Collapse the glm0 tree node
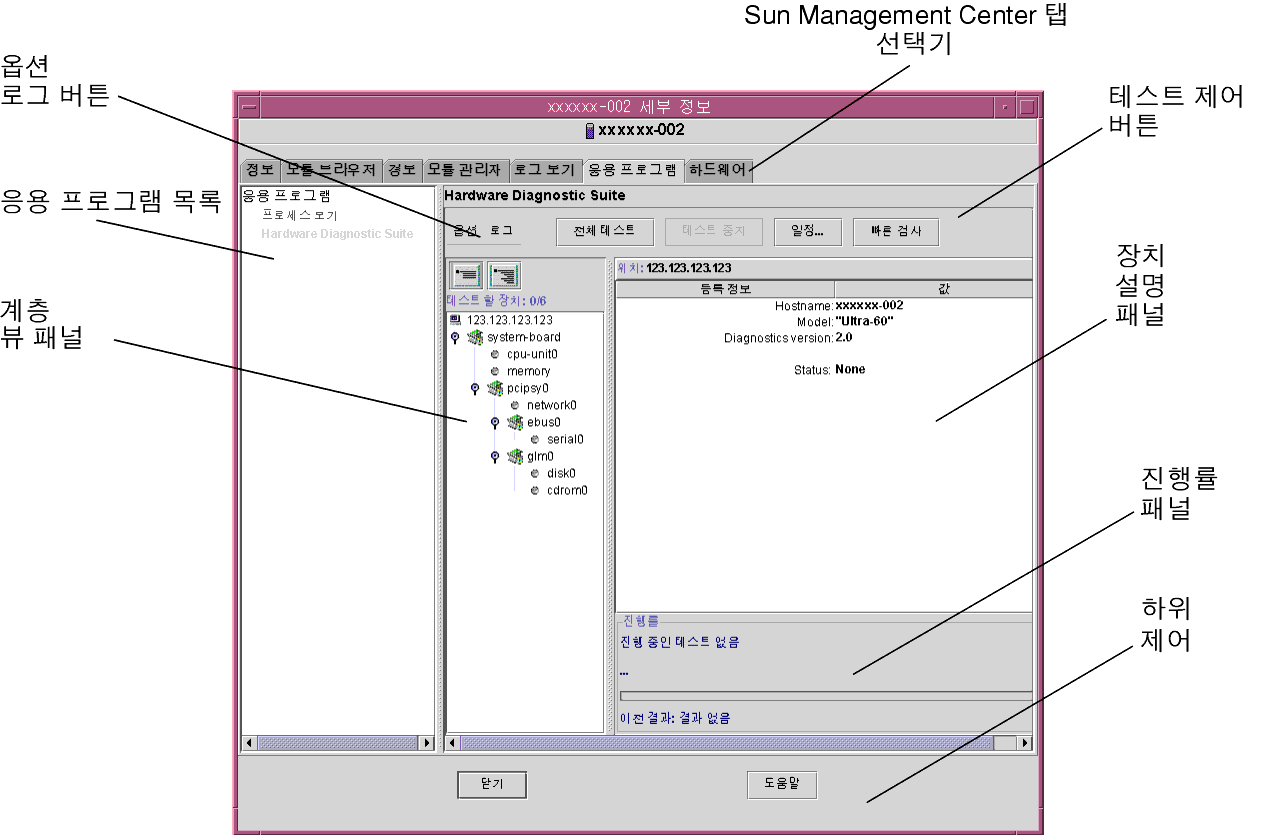This screenshot has width=1268, height=836. tap(495, 456)
